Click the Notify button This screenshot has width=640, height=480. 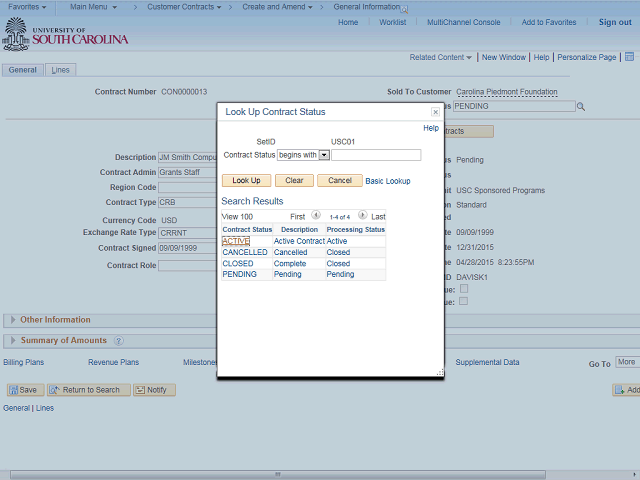coord(154,390)
